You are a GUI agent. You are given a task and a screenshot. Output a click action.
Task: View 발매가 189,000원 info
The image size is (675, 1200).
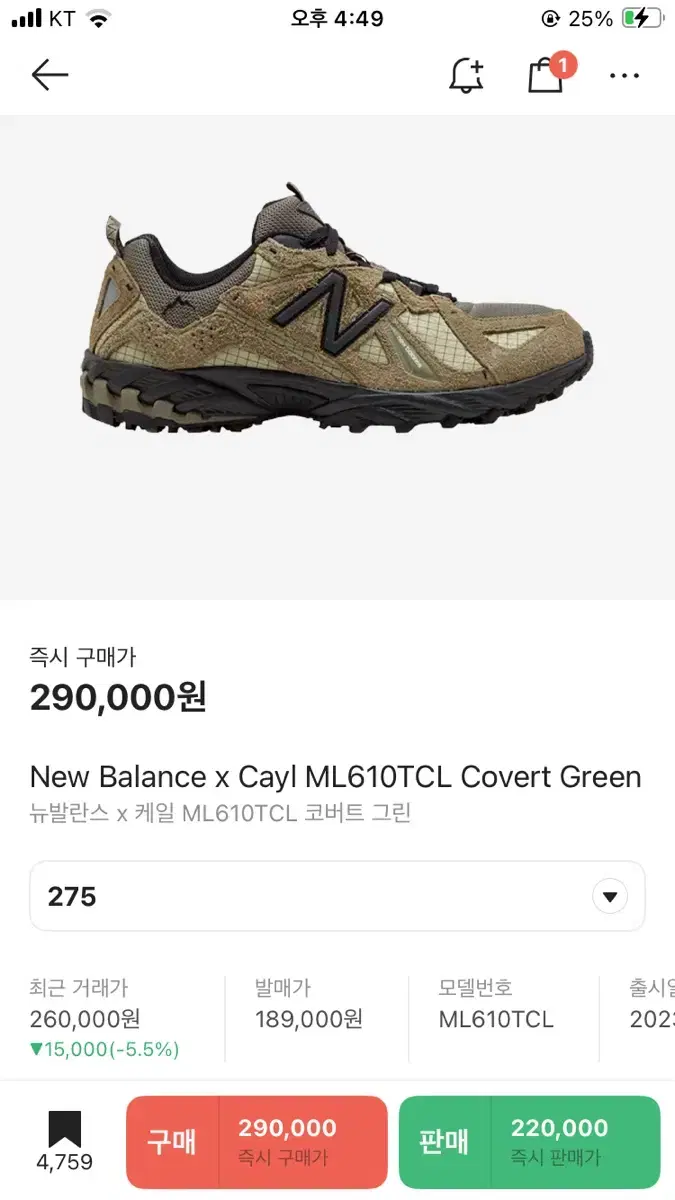point(309,1003)
